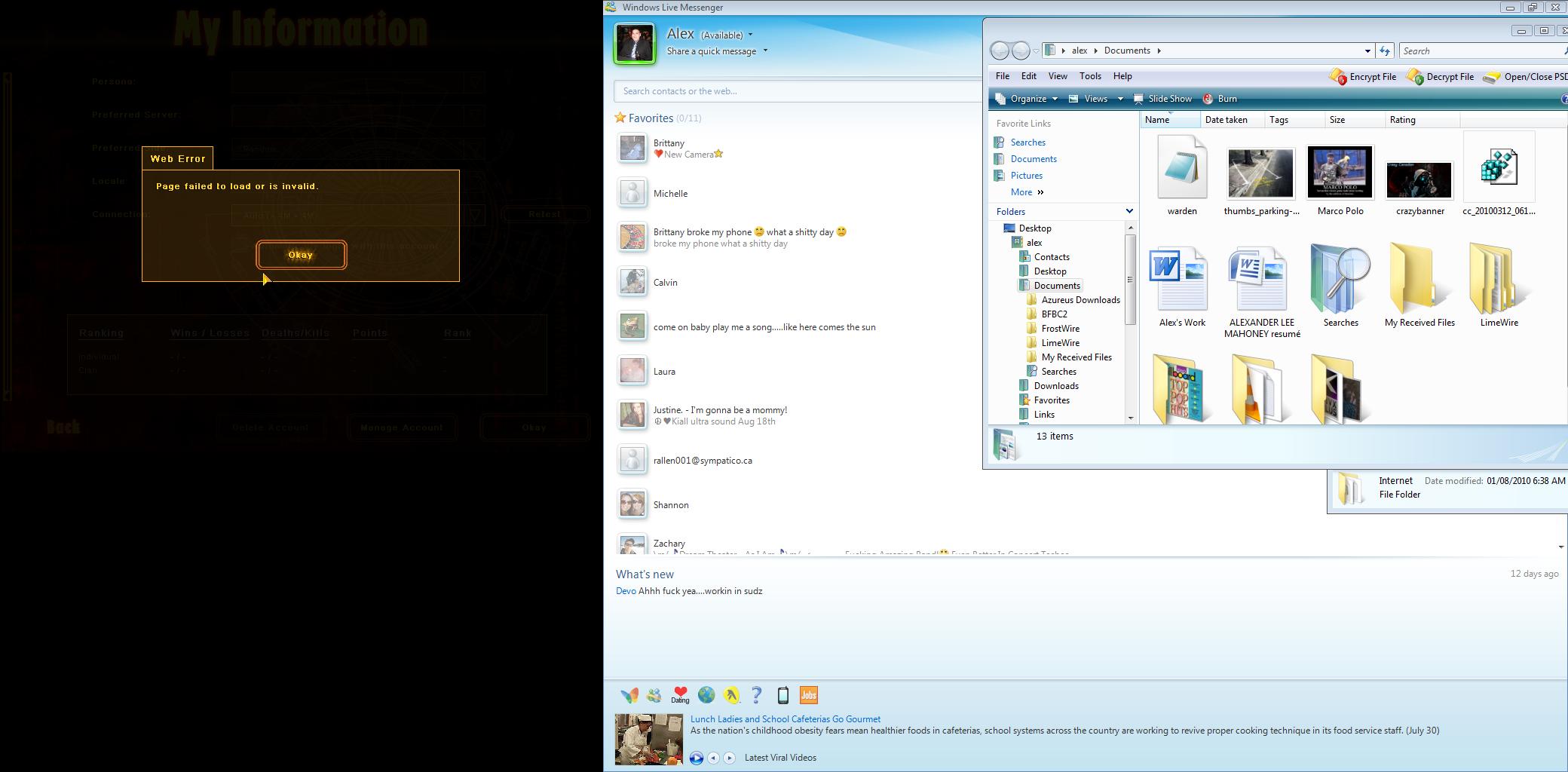Collapse the Folders pane chevron
The width and height of the screenshot is (1568, 772).
[x=1129, y=211]
